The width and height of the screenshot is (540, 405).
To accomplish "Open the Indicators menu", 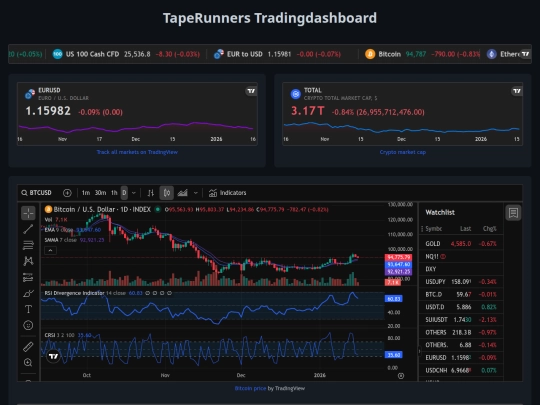I will pyautogui.click(x=227, y=193).
